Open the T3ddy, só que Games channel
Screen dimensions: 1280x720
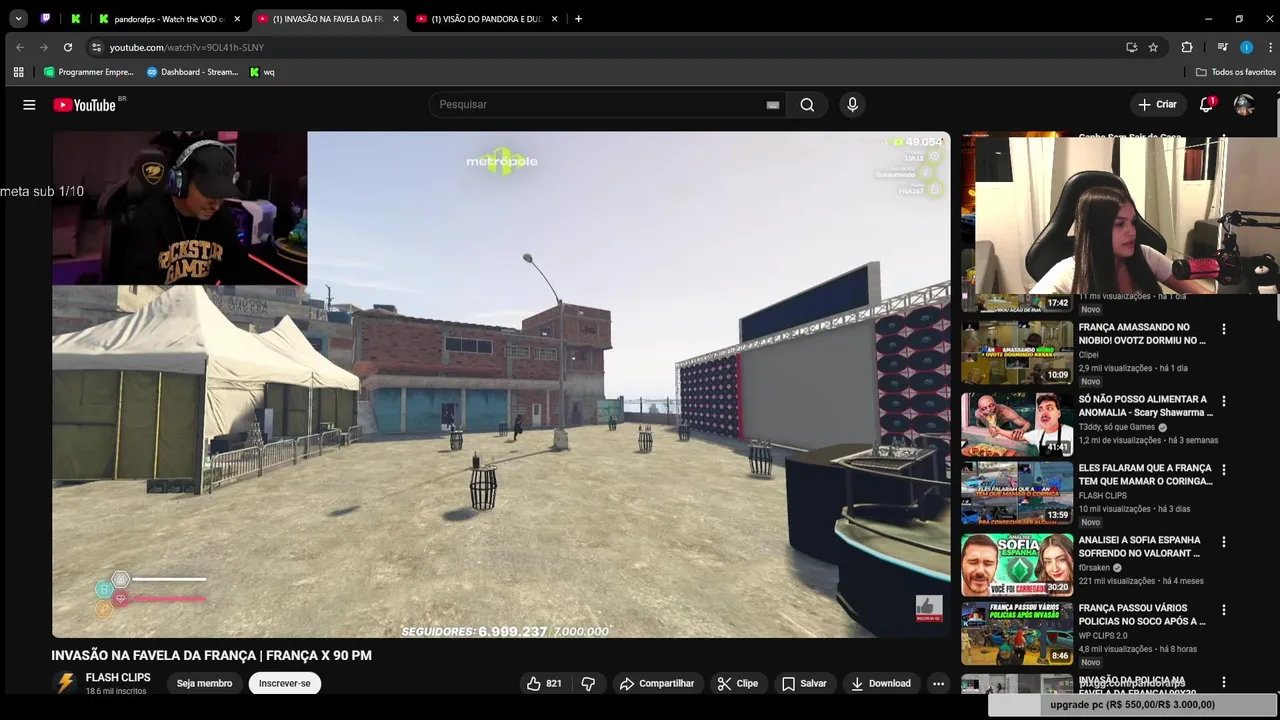(x=1117, y=427)
